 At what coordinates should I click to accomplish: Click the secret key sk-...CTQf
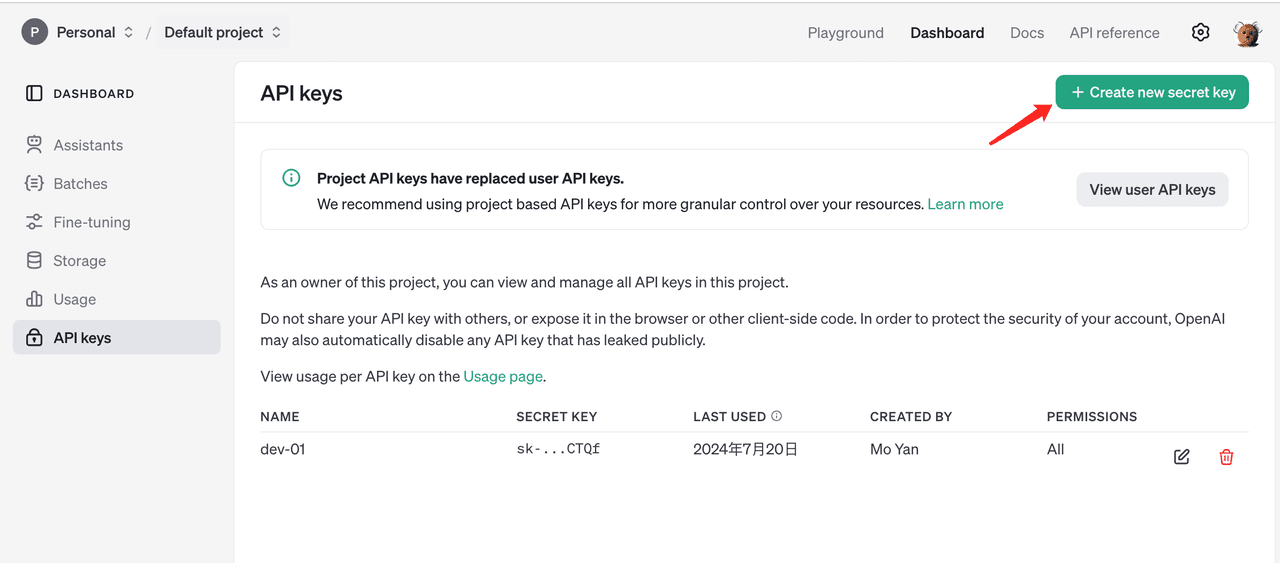[x=558, y=449]
